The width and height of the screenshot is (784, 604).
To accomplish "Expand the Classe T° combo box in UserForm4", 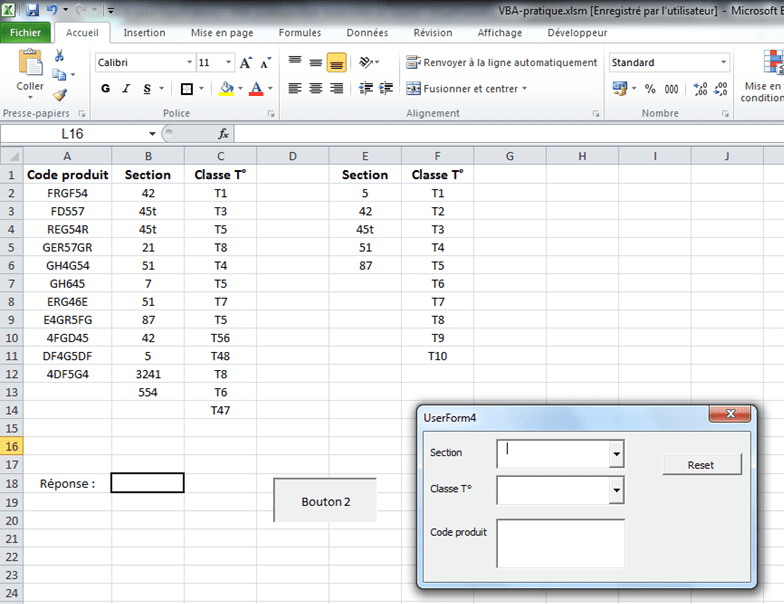I will pos(616,490).
